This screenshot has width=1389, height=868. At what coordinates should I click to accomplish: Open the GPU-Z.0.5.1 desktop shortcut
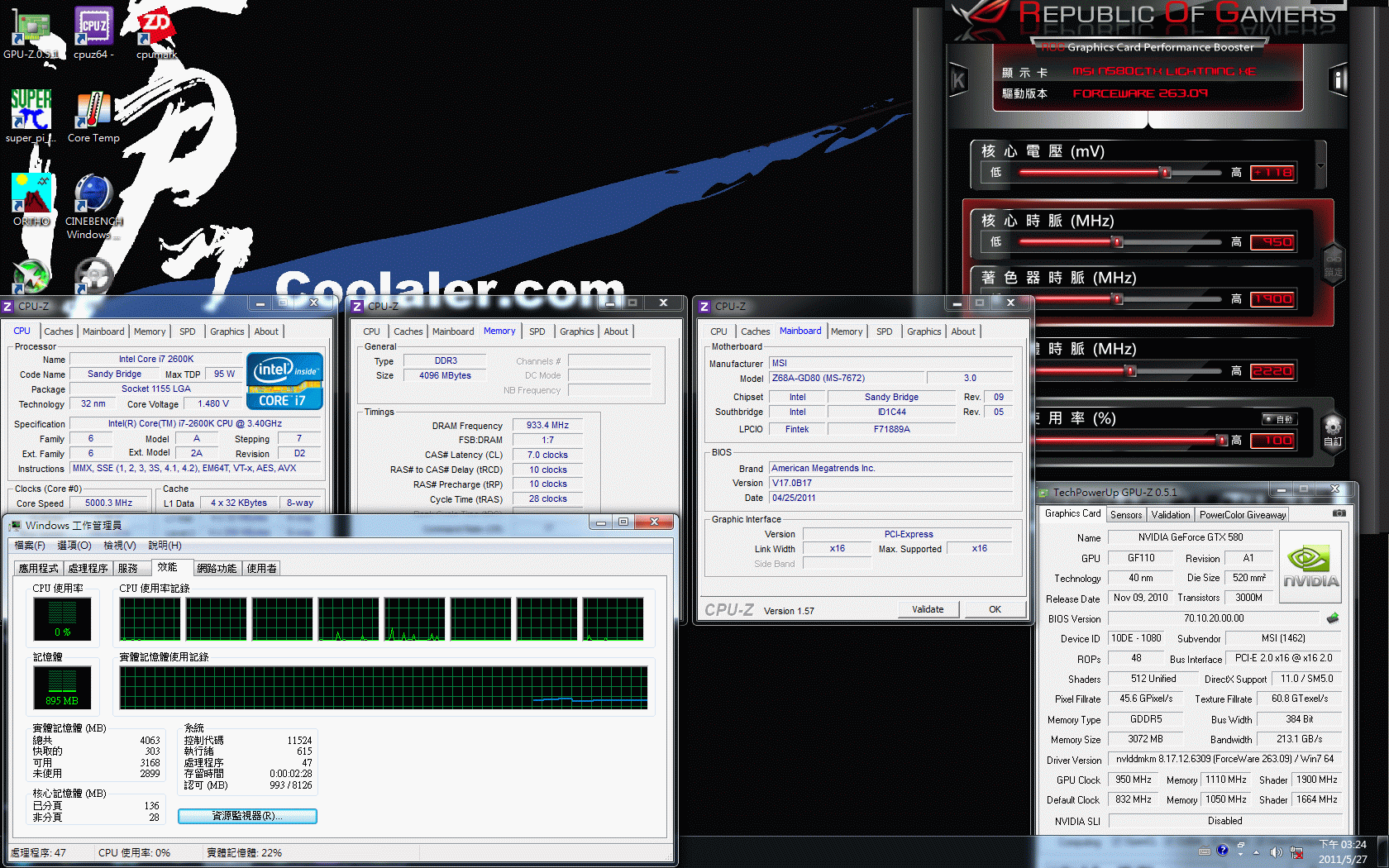[31, 33]
